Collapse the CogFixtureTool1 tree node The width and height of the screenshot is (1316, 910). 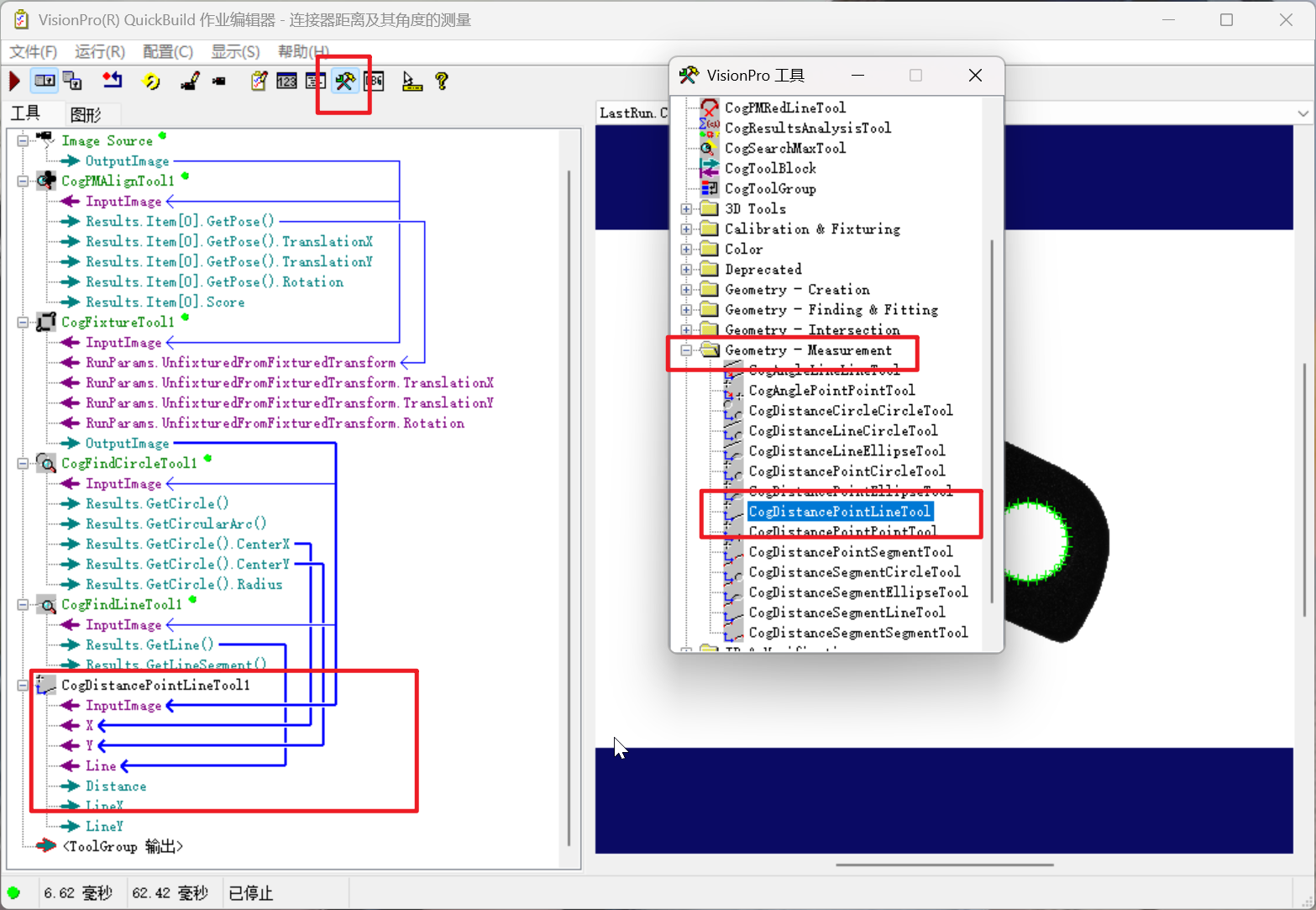[23, 322]
